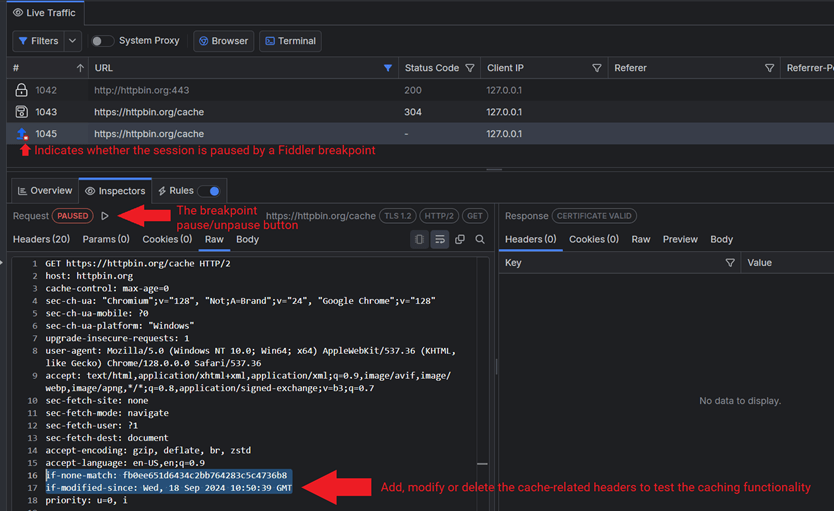
Task: Launch the Browser capture button
Action: pyautogui.click(x=223, y=41)
